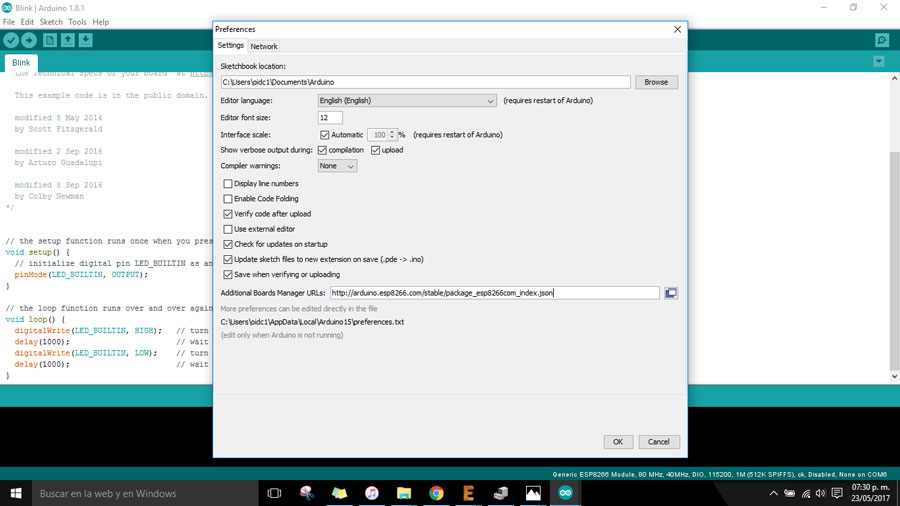Open the Edit menu
The image size is (900, 506).
click(x=27, y=22)
